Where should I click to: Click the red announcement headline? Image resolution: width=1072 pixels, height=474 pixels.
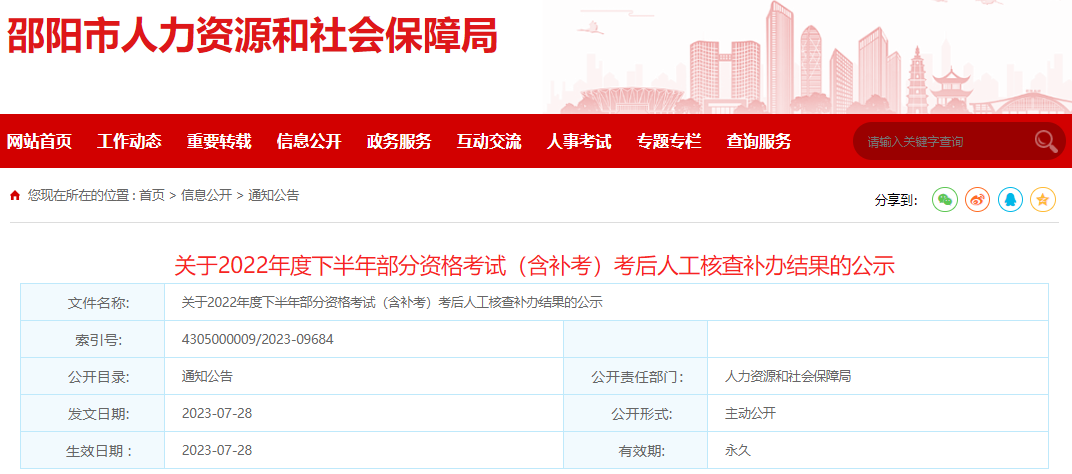click(x=535, y=265)
